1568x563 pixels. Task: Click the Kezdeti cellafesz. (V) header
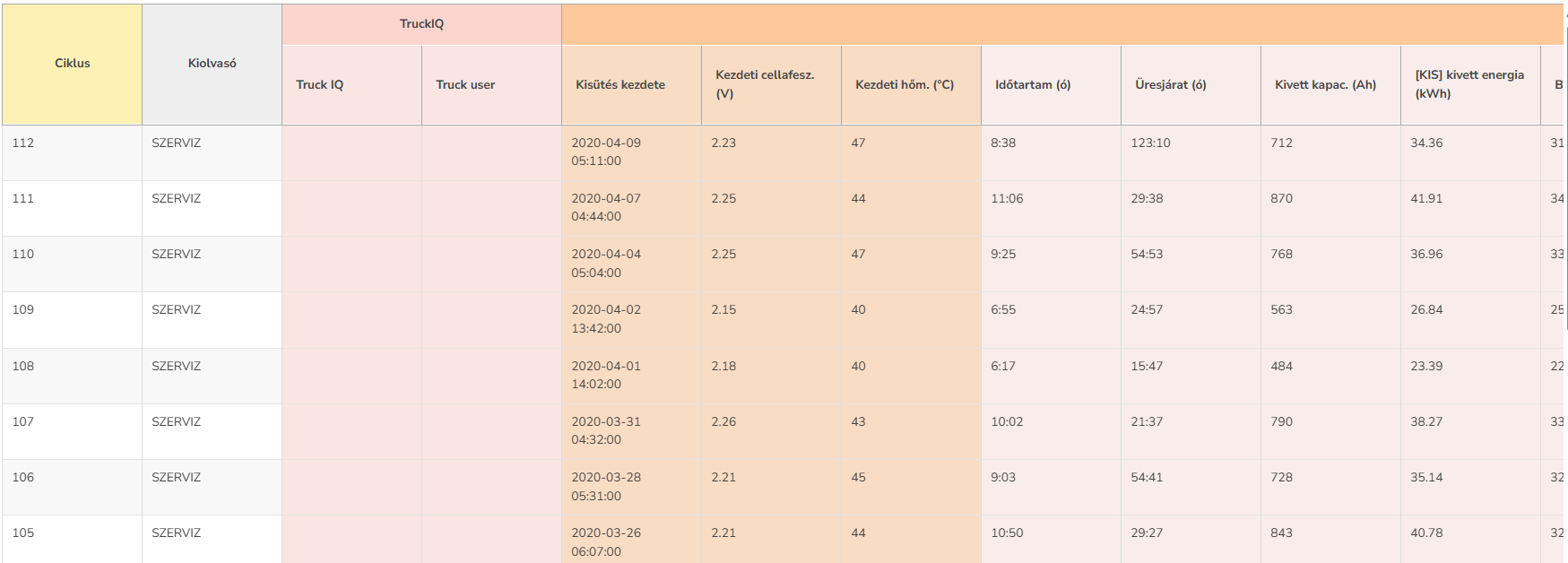click(765, 84)
